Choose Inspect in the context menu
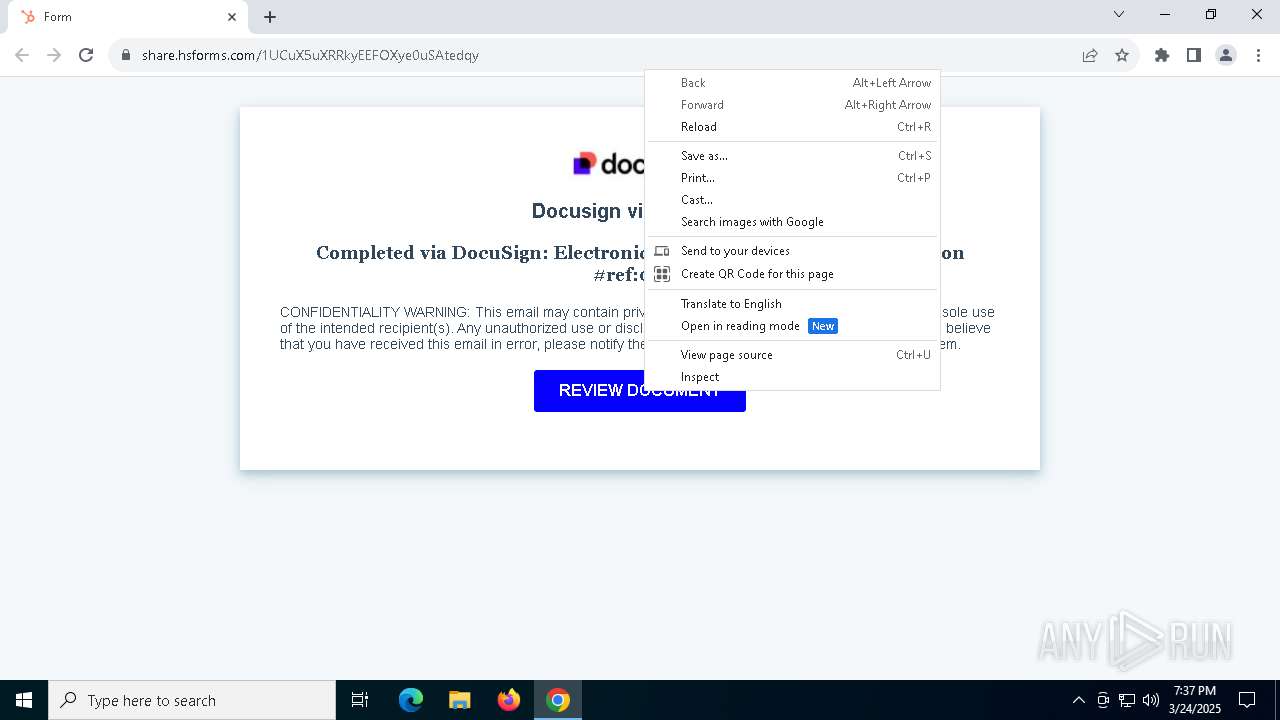The image size is (1280, 720). [x=792, y=377]
